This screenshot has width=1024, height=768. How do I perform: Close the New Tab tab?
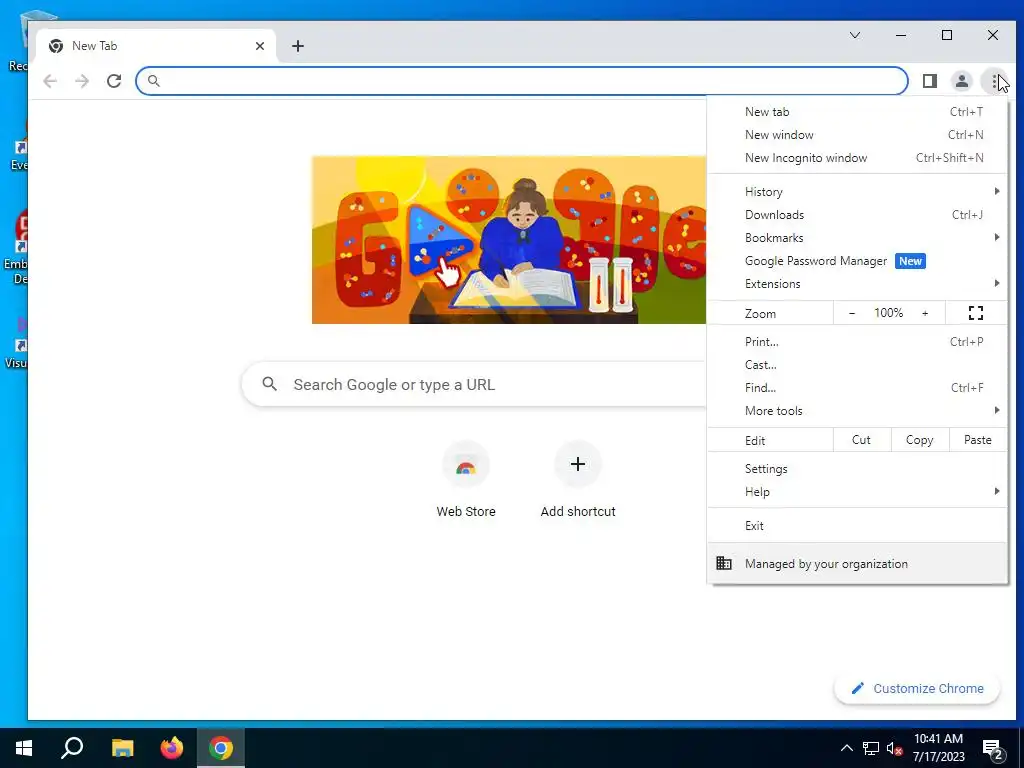click(x=260, y=46)
